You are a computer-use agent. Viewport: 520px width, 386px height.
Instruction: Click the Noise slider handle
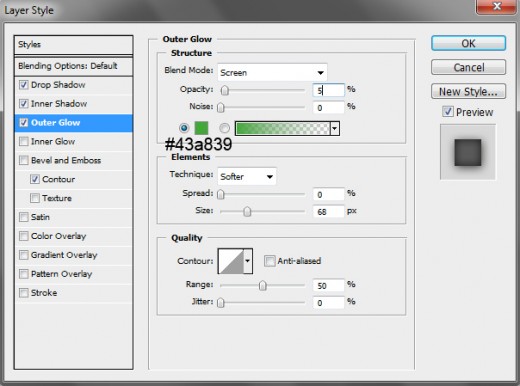[x=221, y=108]
